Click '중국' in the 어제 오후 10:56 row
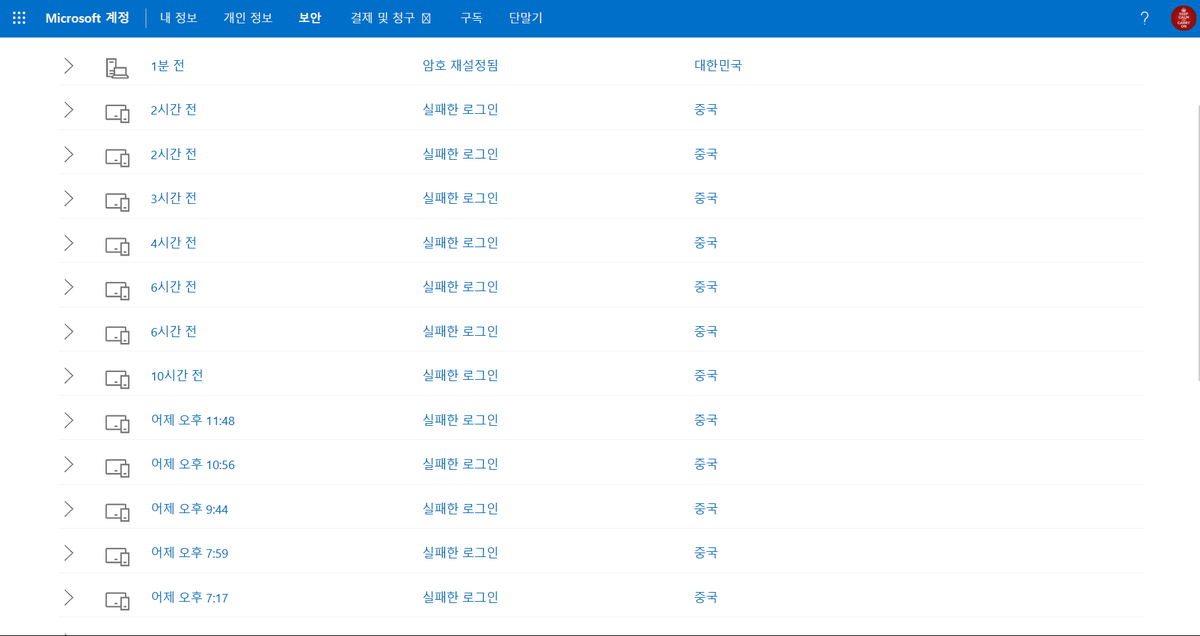1200x636 pixels. pos(706,464)
